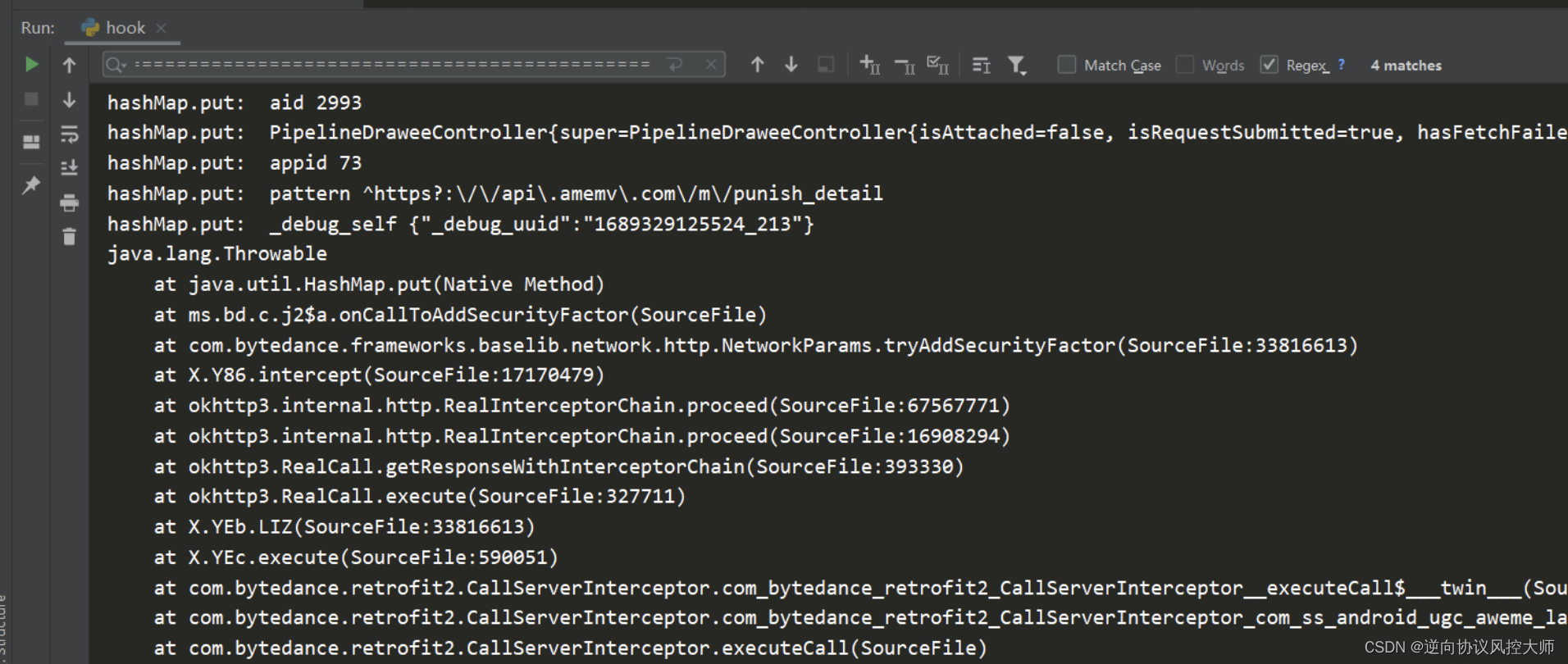Click the Scroll to End icon

click(x=69, y=167)
